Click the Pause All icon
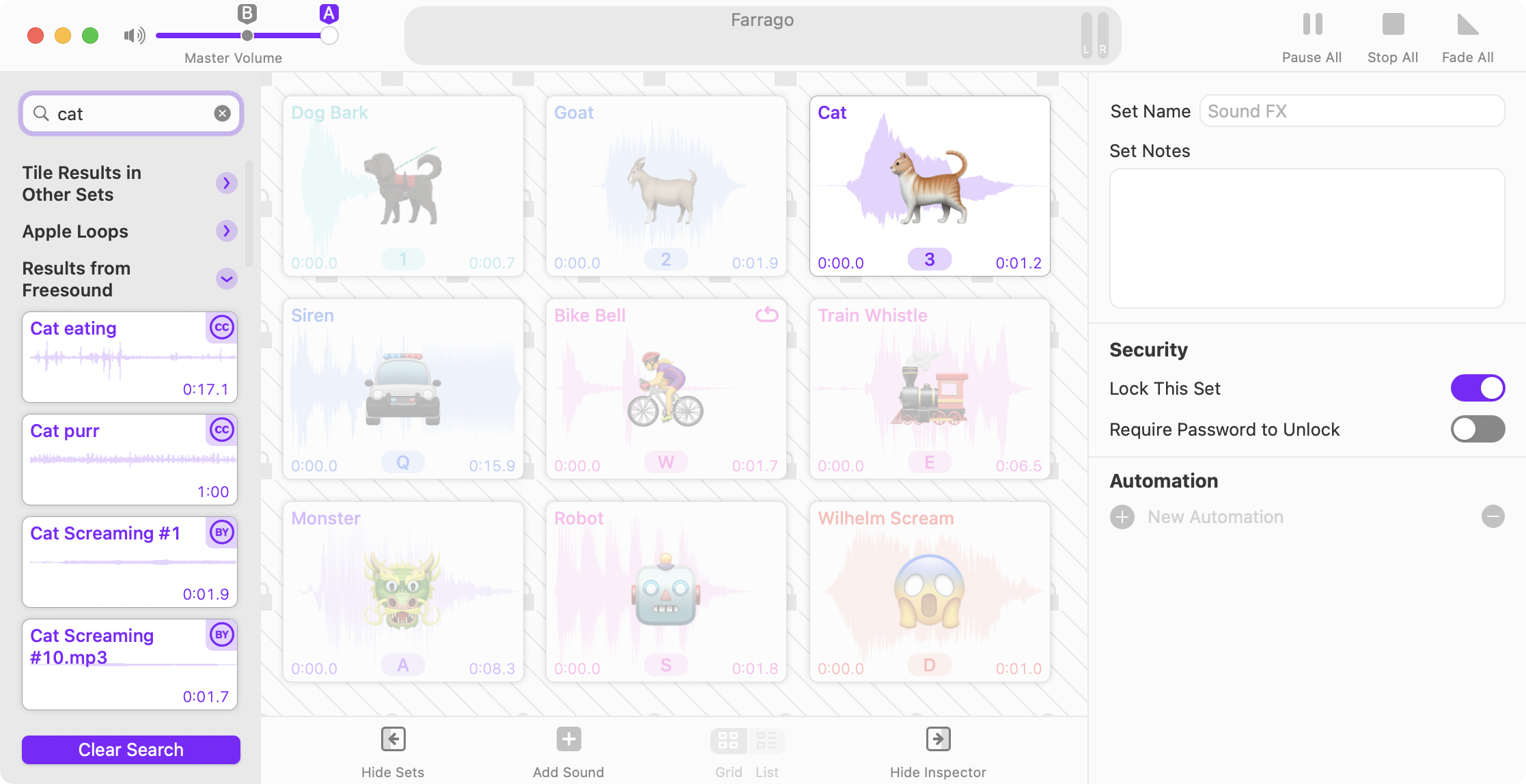Viewport: 1526px width, 784px height. pos(1312,25)
